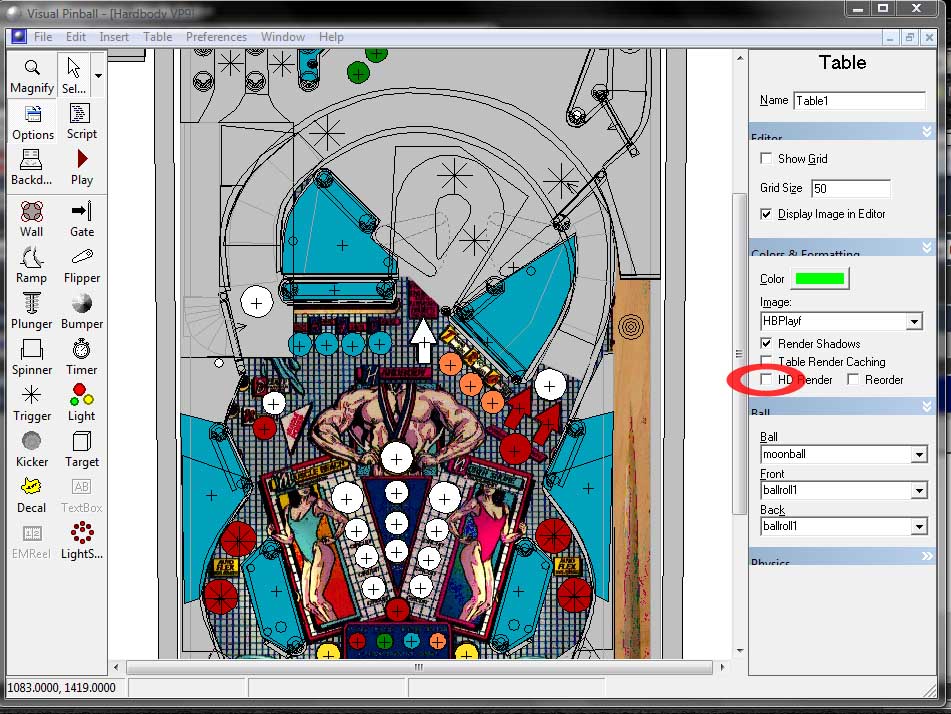Click the horizontal scrollbar right arrow
951x714 pixels.
click(x=722, y=667)
